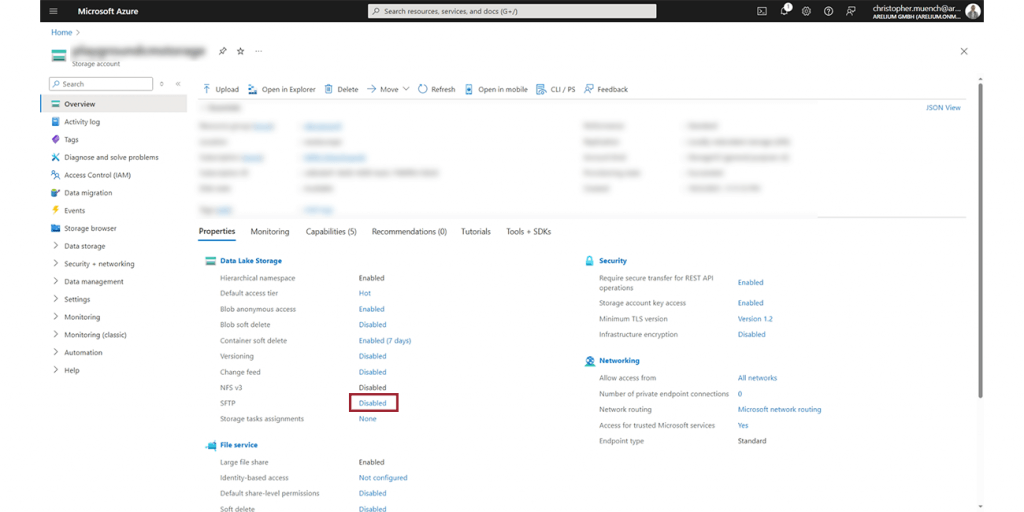The image size is (1024, 512).
Task: Open the Data Lake Storage heading link
Action: pyautogui.click(x=251, y=261)
